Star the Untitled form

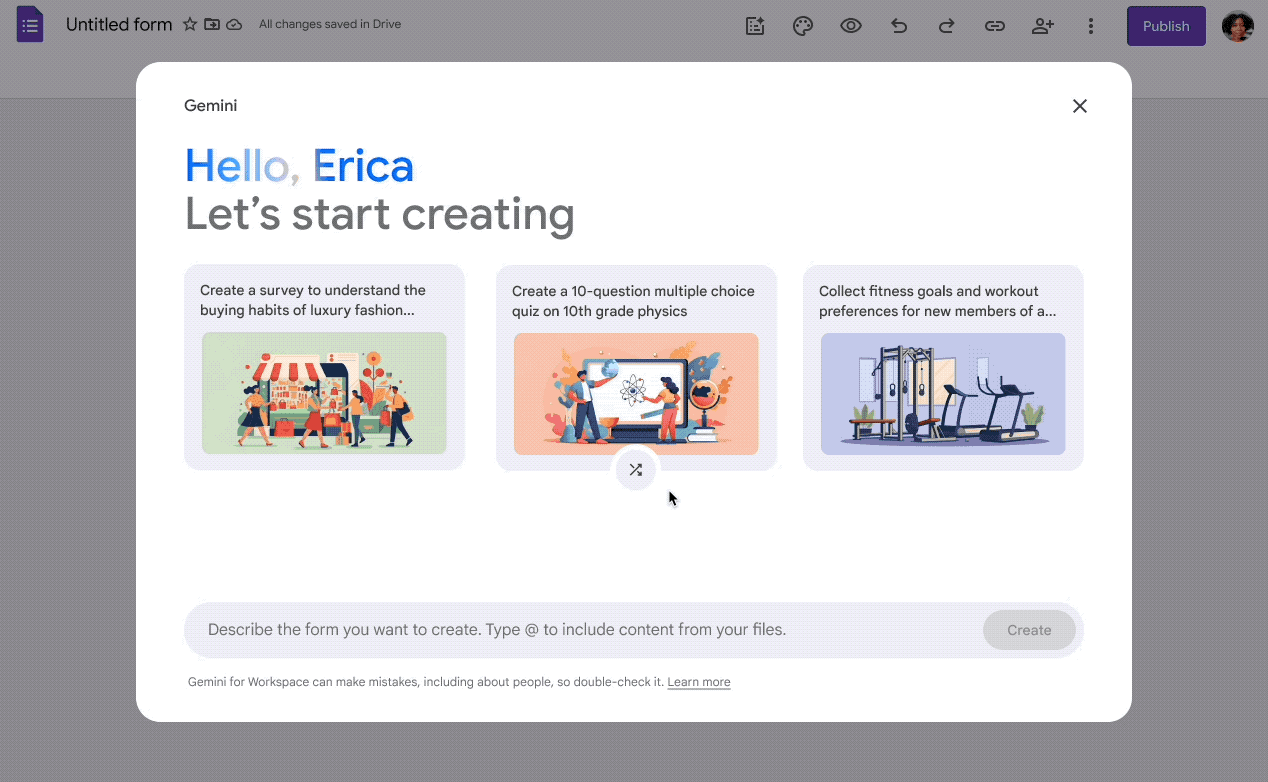pyautogui.click(x=190, y=24)
